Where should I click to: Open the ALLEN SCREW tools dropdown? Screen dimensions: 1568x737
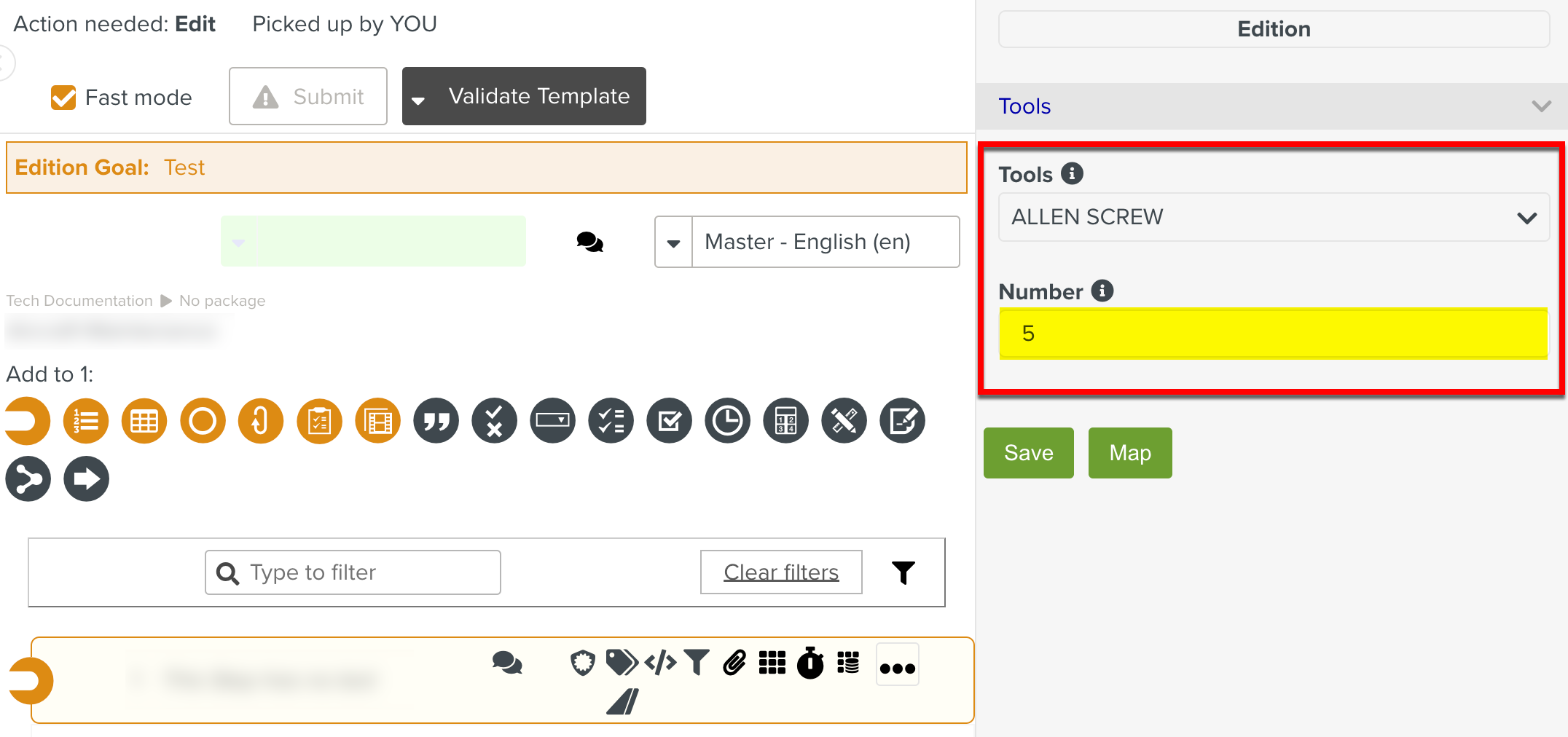pos(1273,217)
